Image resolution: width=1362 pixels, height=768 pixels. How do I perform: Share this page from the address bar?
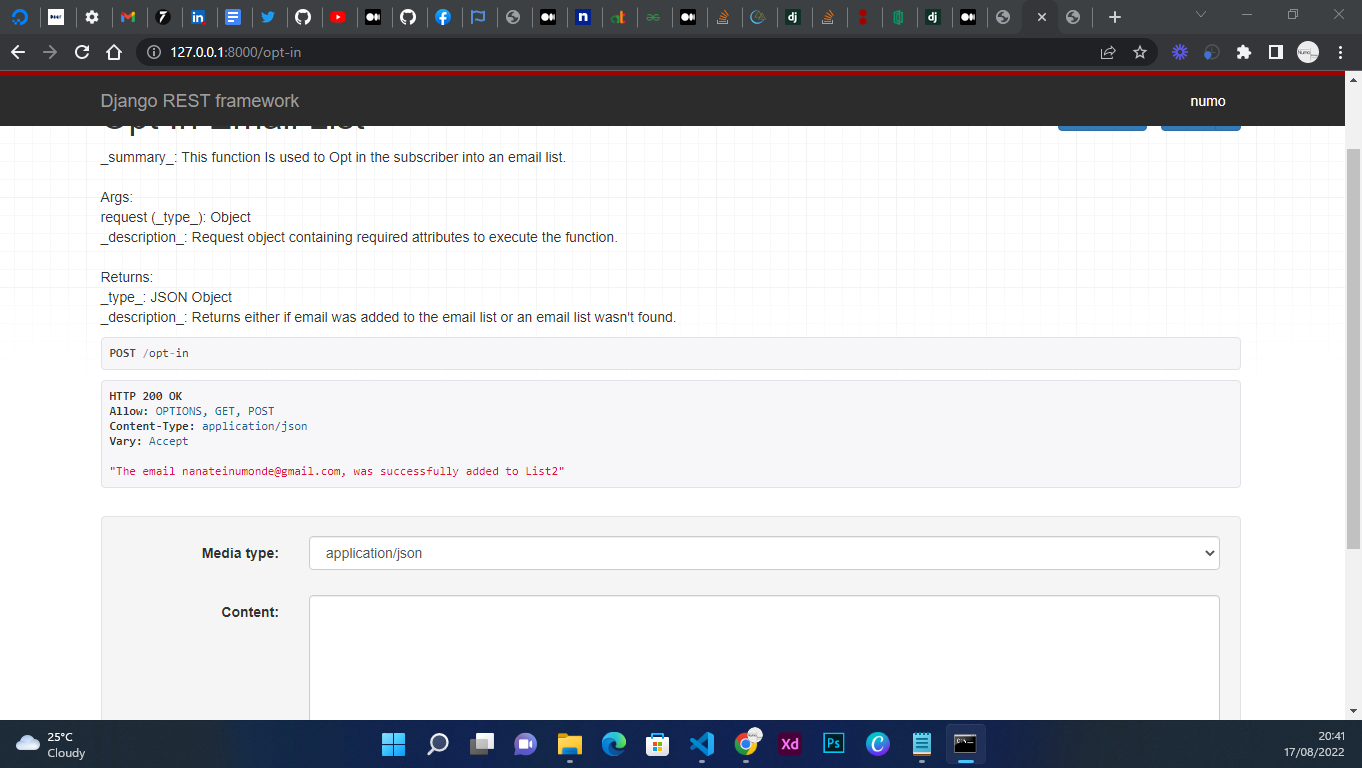tap(1108, 53)
